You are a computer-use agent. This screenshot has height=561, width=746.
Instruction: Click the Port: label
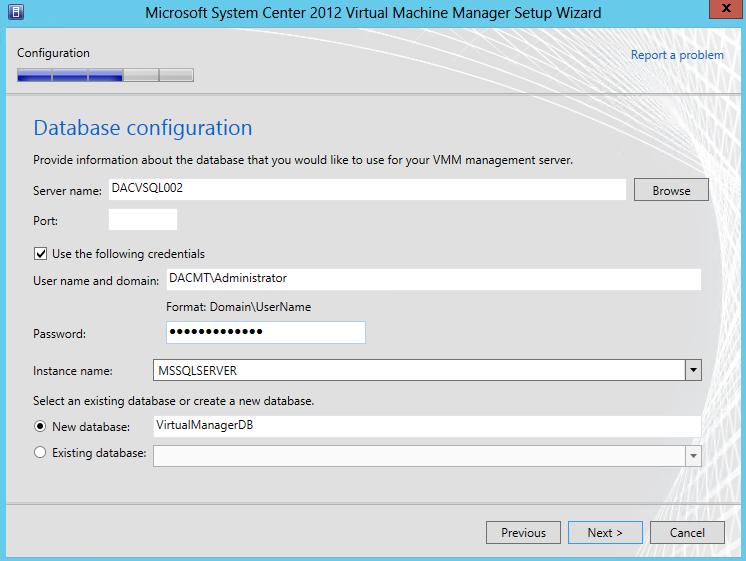(46, 221)
